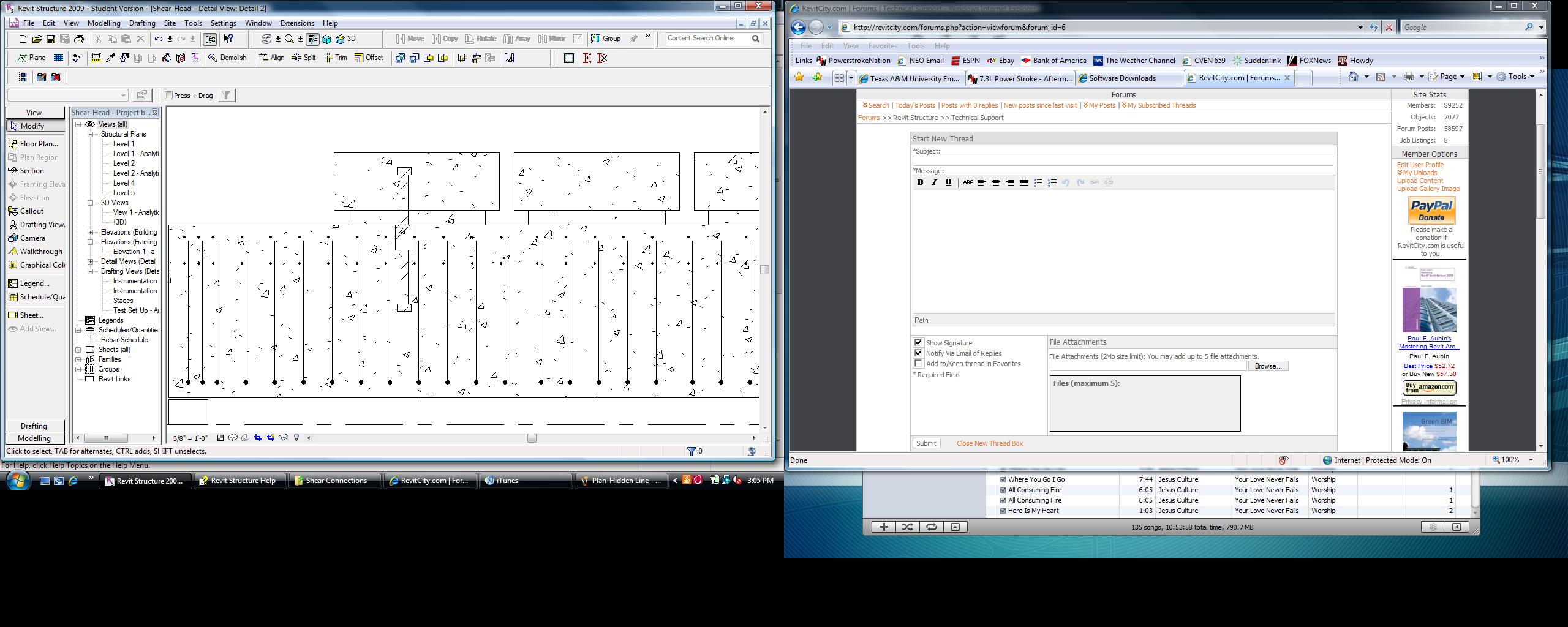Image resolution: width=1568 pixels, height=627 pixels.
Task: Open a project with the Open folder icon
Action: click(x=37, y=39)
